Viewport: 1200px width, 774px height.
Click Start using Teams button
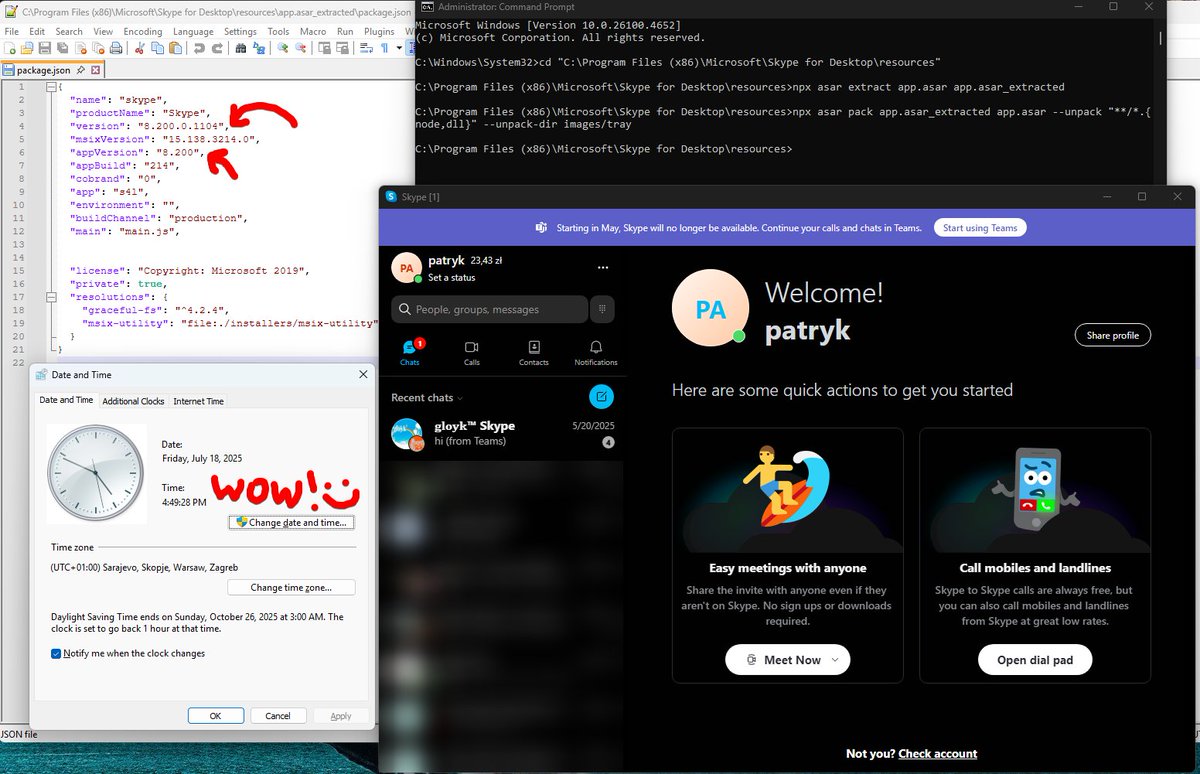point(980,228)
